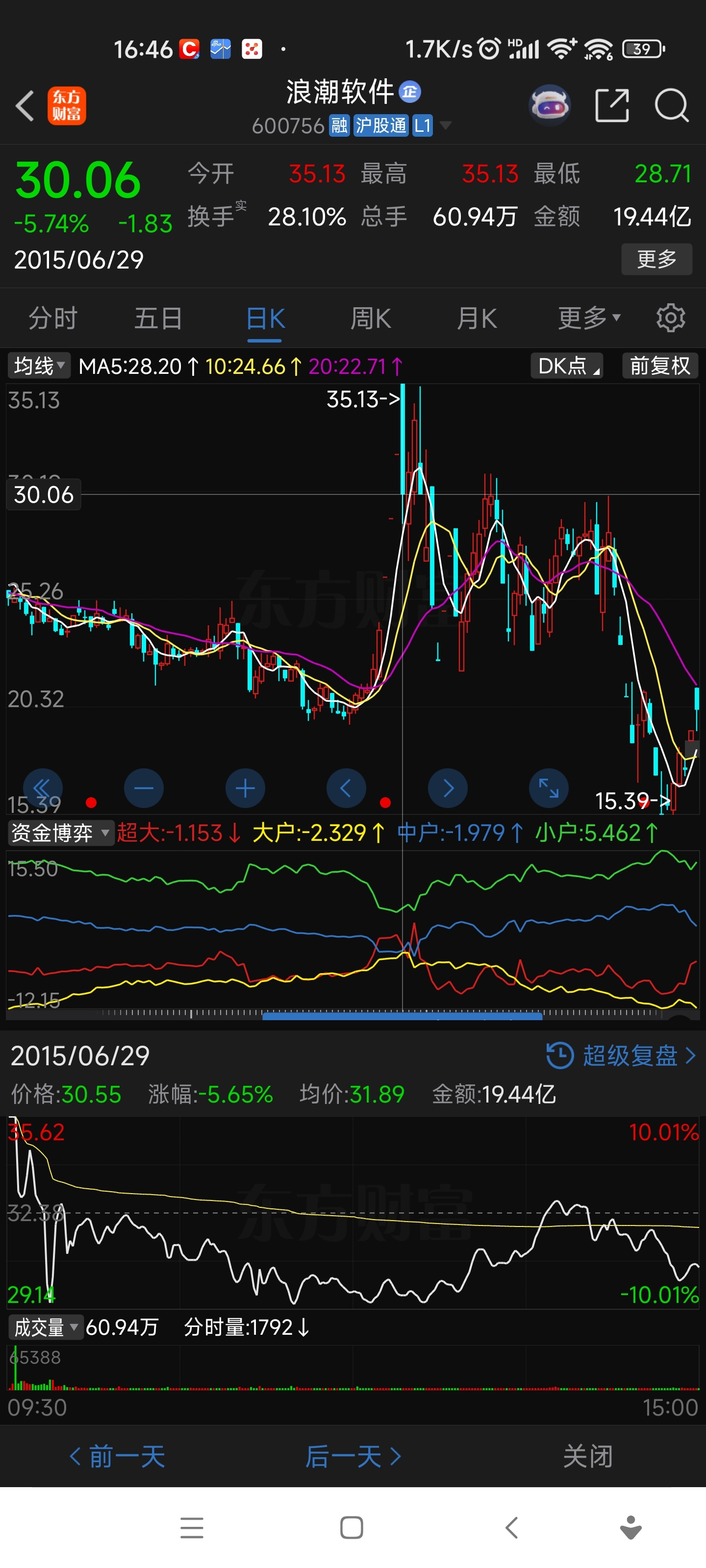Open the robot assistant avatar icon
Screen dimensions: 706x1568
pyautogui.click(x=550, y=105)
